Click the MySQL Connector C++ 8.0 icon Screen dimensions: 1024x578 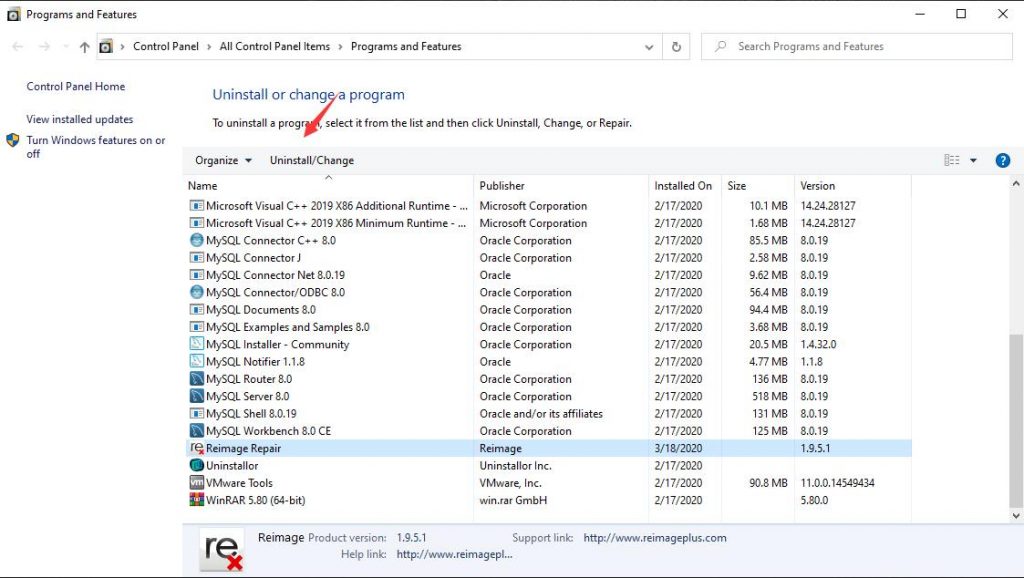[197, 240]
